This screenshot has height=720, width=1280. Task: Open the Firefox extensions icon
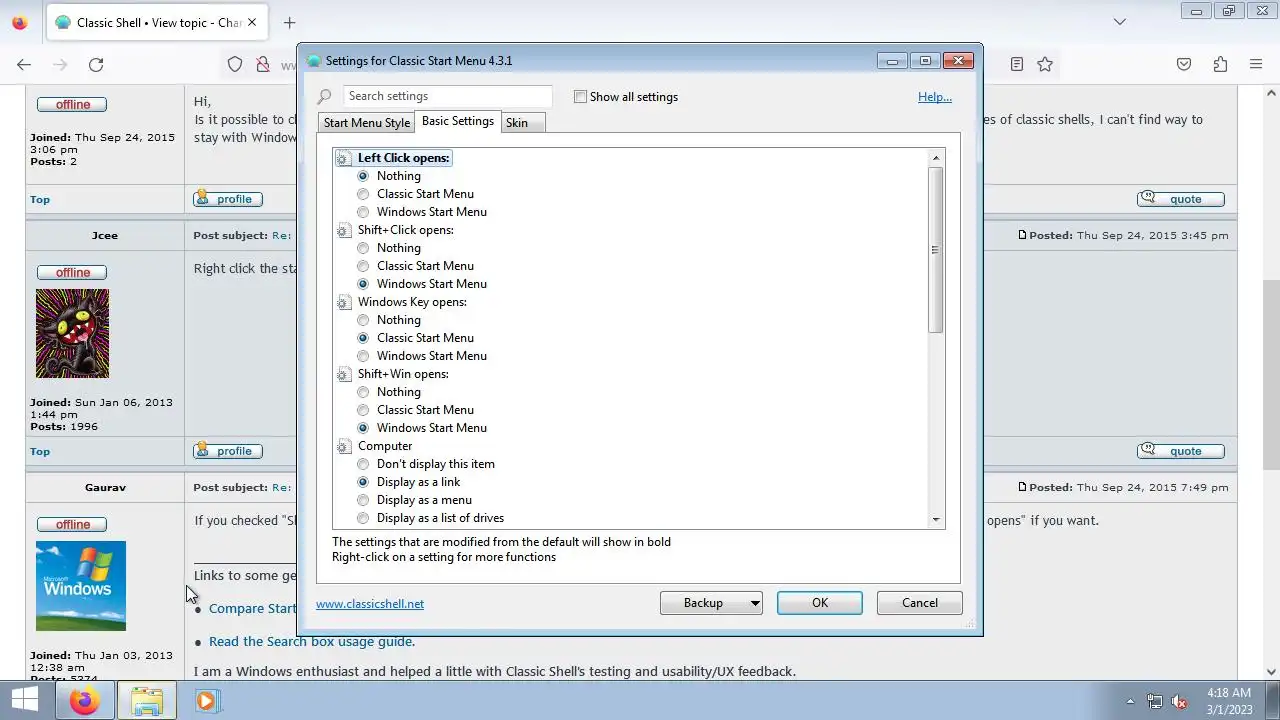pyautogui.click(x=1220, y=64)
